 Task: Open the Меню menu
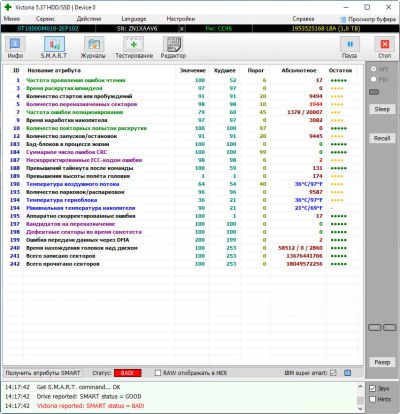12,19
